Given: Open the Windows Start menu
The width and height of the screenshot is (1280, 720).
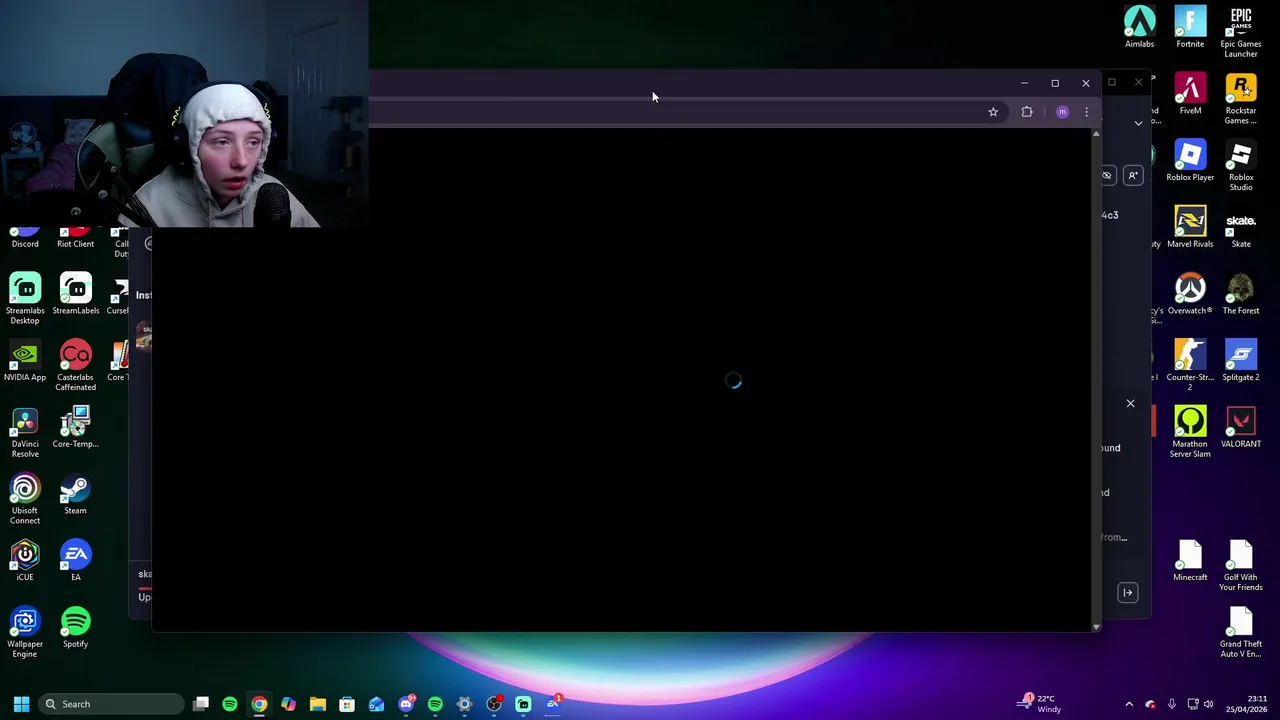Looking at the screenshot, I should (21, 704).
